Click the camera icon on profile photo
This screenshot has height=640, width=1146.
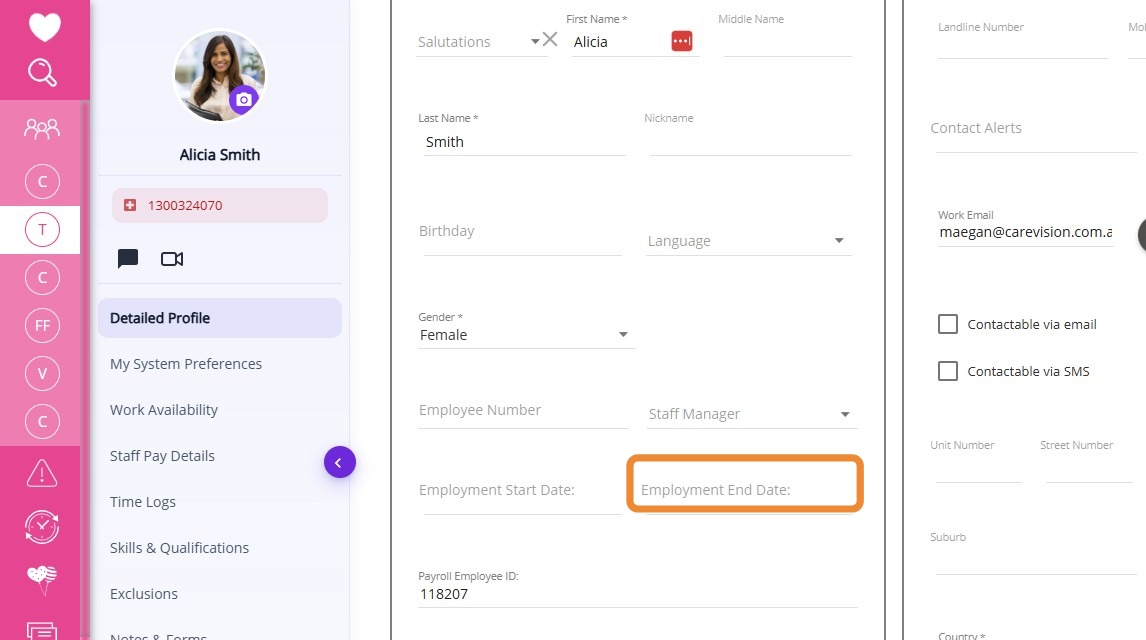pos(243,100)
